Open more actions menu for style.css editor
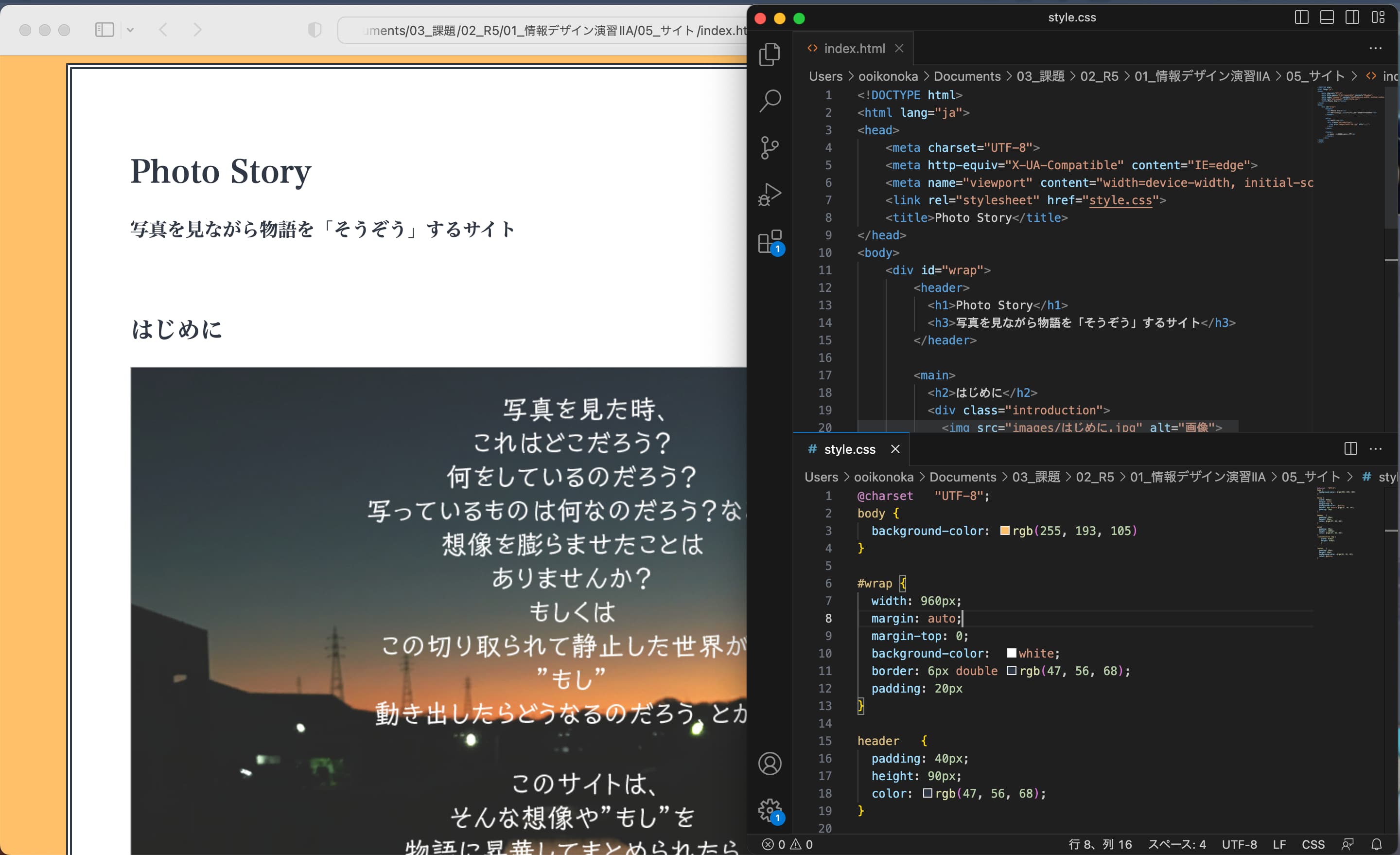 [1376, 449]
